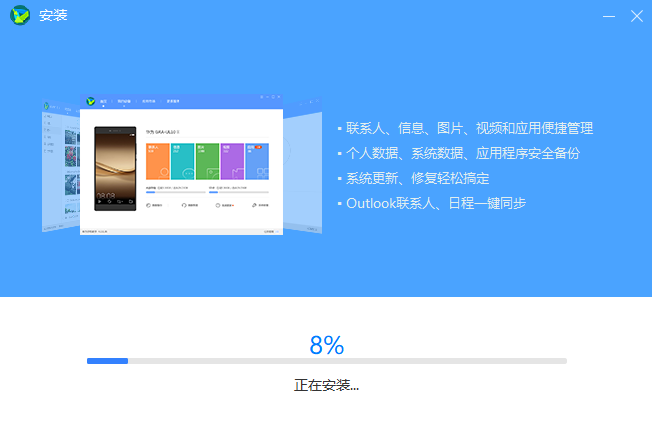Click the purple Videos tile in preview
Viewport: 652px width, 428px height.
232,160
